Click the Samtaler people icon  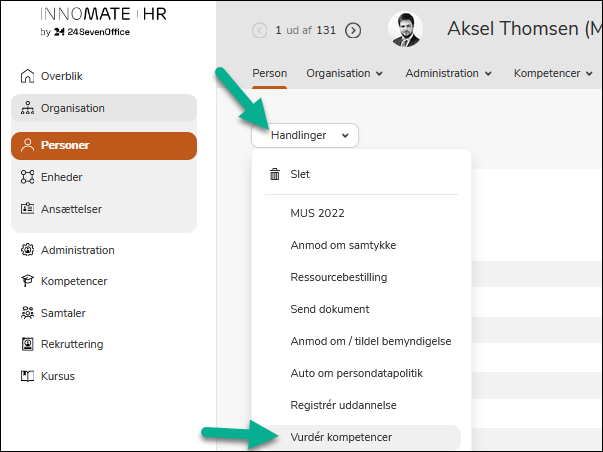click(28, 313)
